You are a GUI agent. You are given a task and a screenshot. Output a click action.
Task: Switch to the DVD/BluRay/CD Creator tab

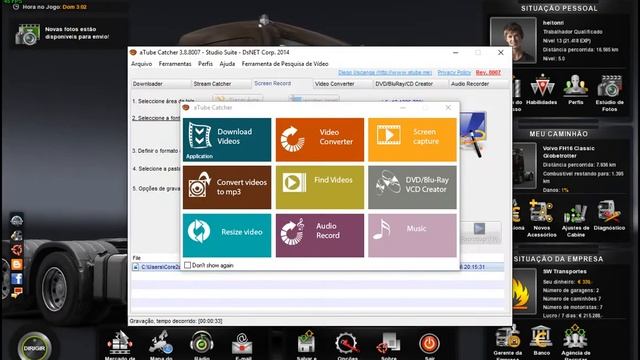pos(410,84)
